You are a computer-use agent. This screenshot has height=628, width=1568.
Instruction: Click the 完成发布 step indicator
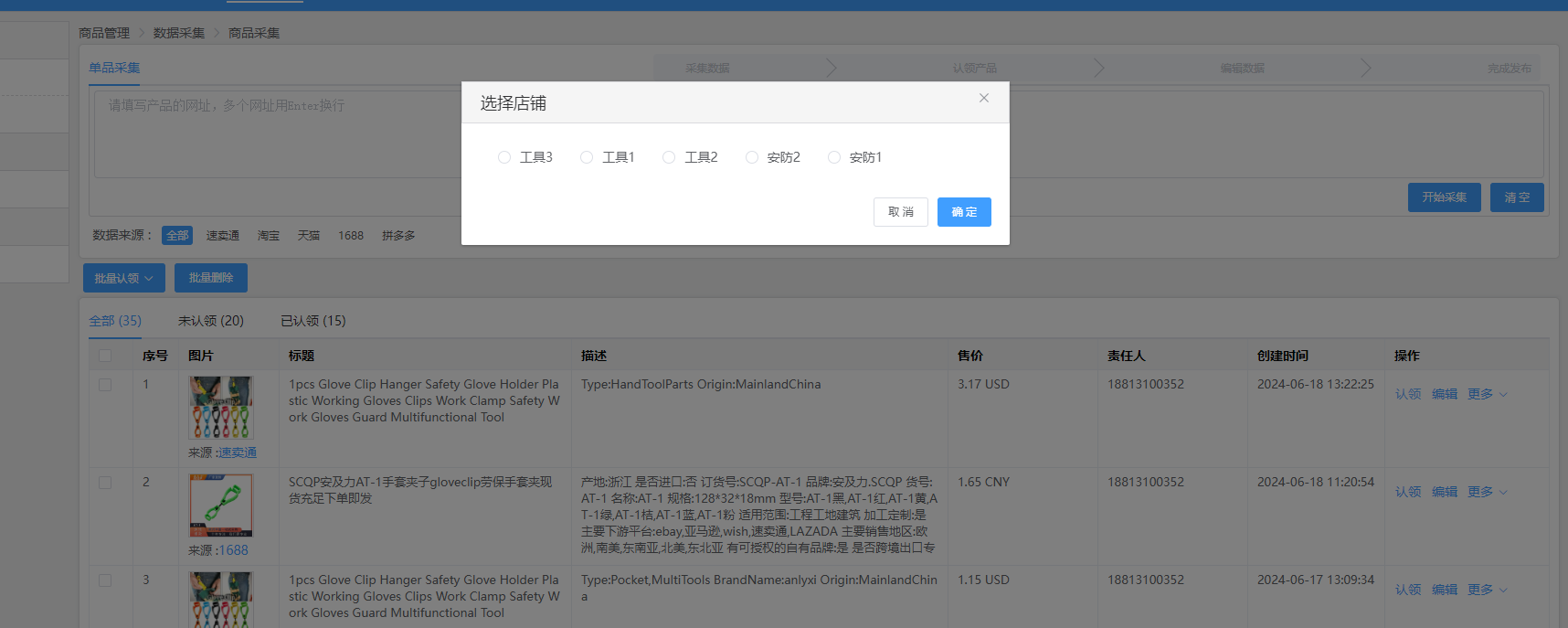pyautogui.click(x=1509, y=68)
